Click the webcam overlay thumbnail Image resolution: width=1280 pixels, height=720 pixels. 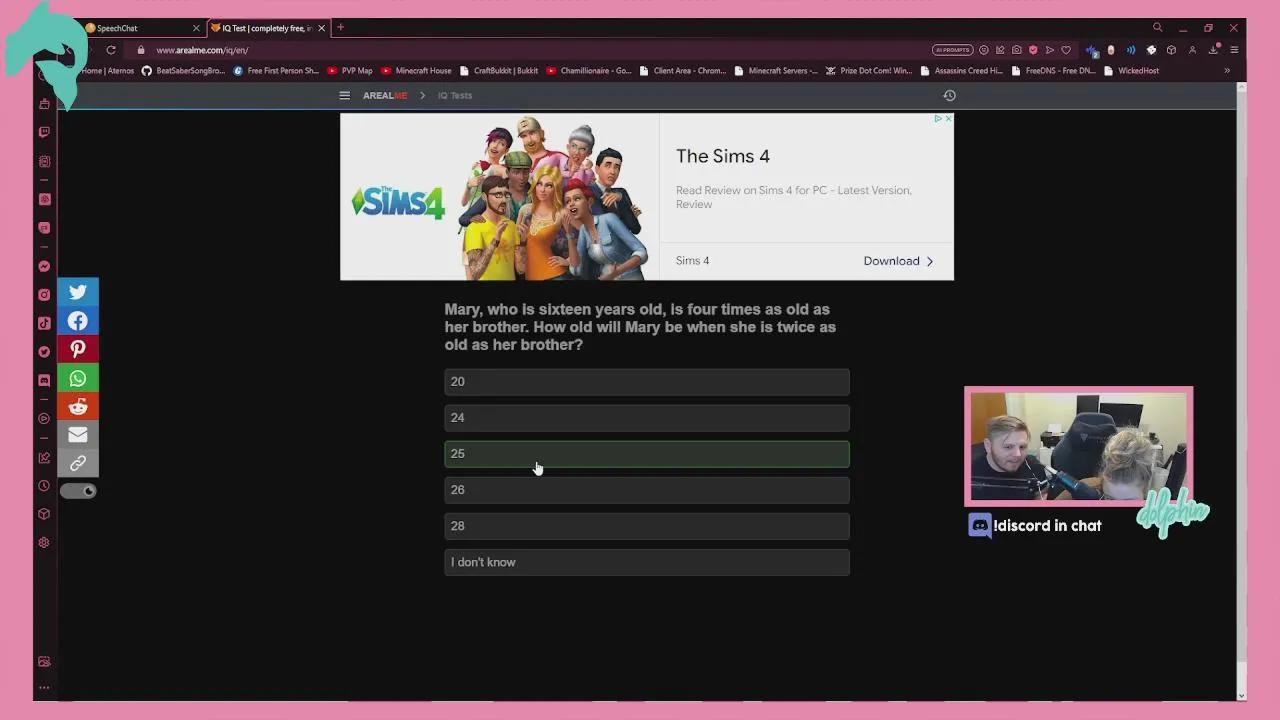pyautogui.click(x=1079, y=446)
